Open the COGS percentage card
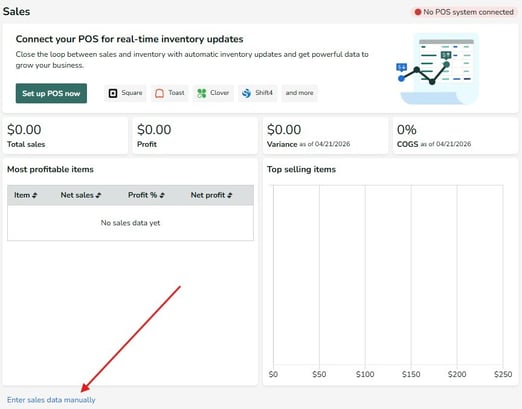The width and height of the screenshot is (522, 409). point(455,135)
